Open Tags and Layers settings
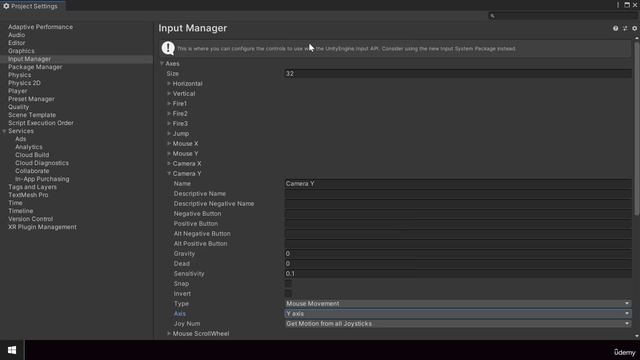 click(32, 187)
